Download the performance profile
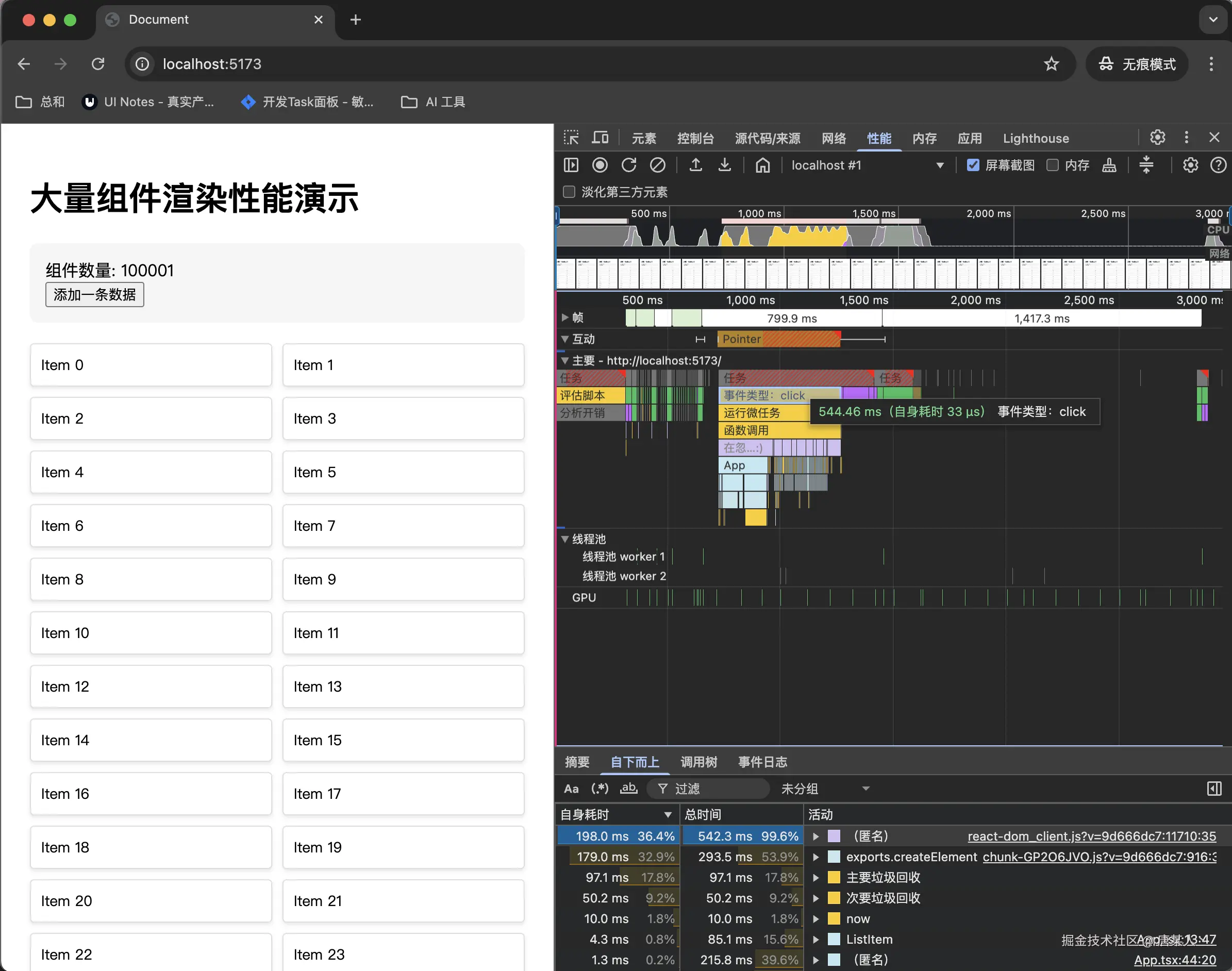 point(724,165)
